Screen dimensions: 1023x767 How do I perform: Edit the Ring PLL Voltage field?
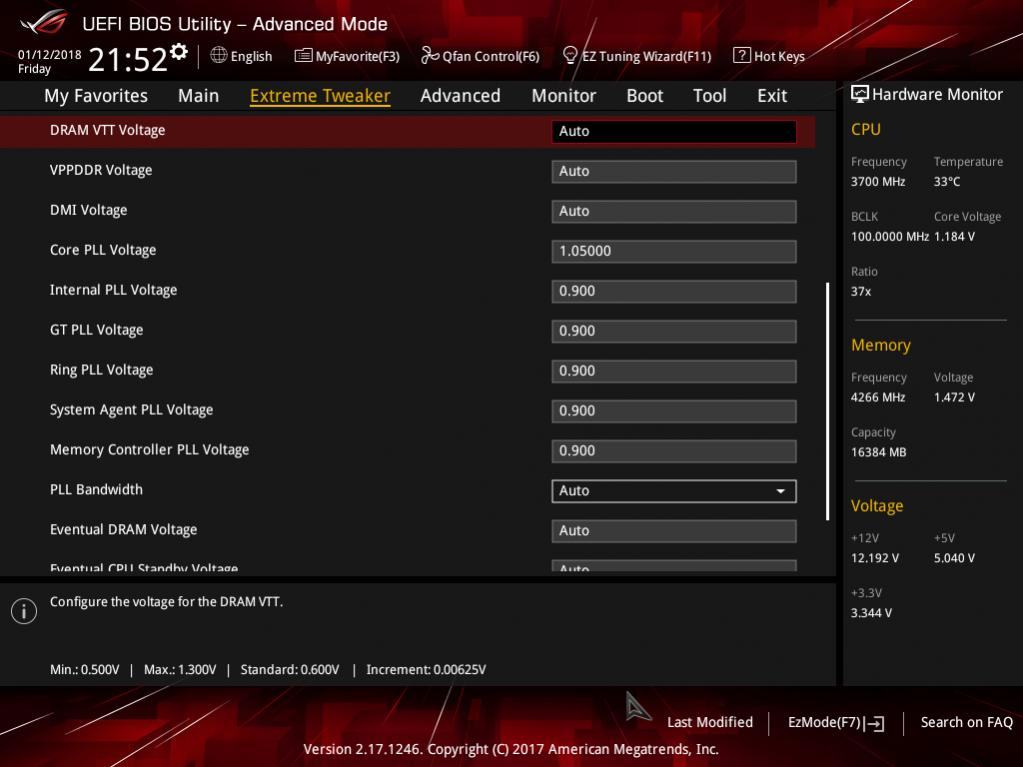(x=673, y=371)
